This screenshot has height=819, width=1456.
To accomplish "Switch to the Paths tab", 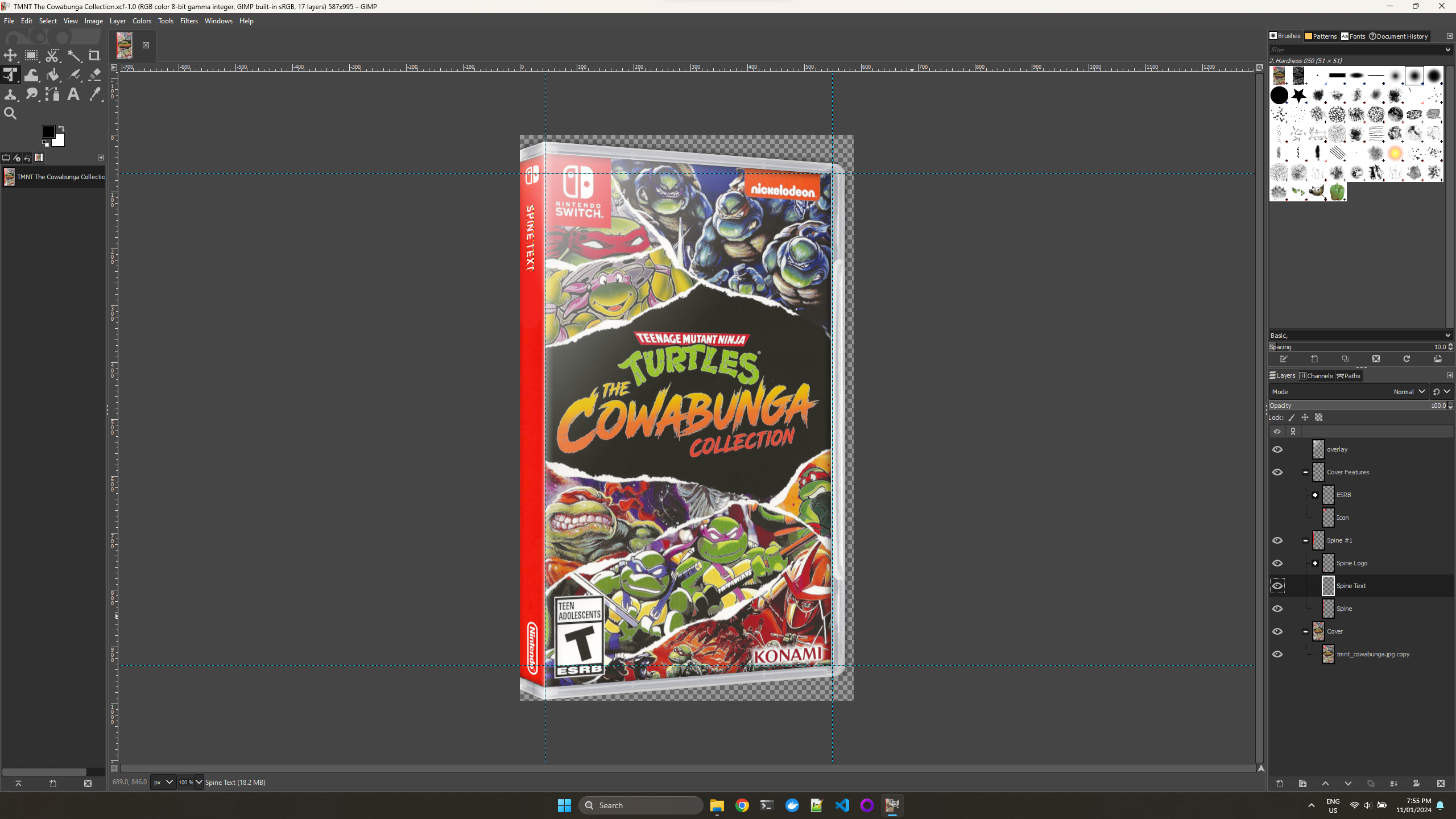I will [1349, 376].
